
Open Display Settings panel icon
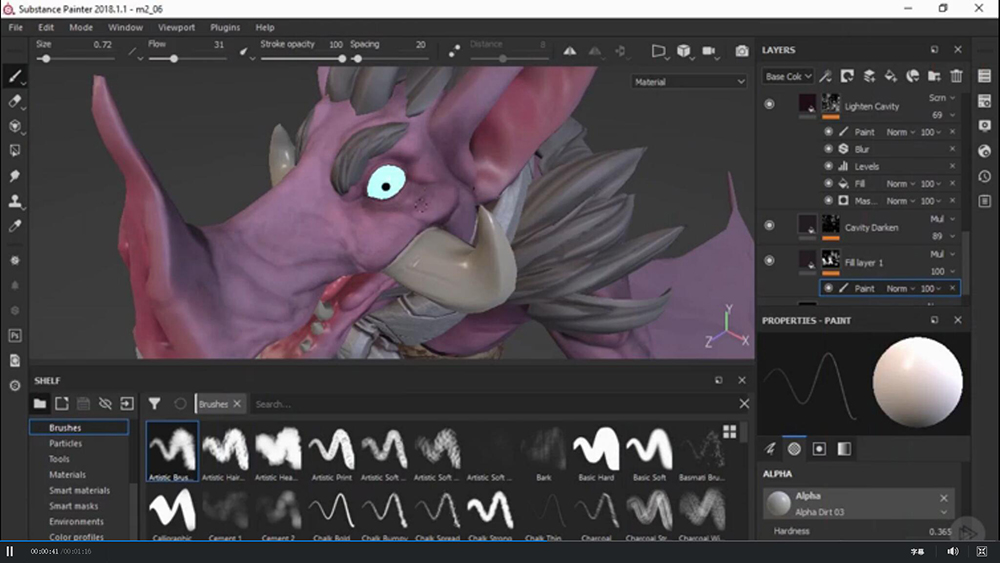click(x=985, y=126)
